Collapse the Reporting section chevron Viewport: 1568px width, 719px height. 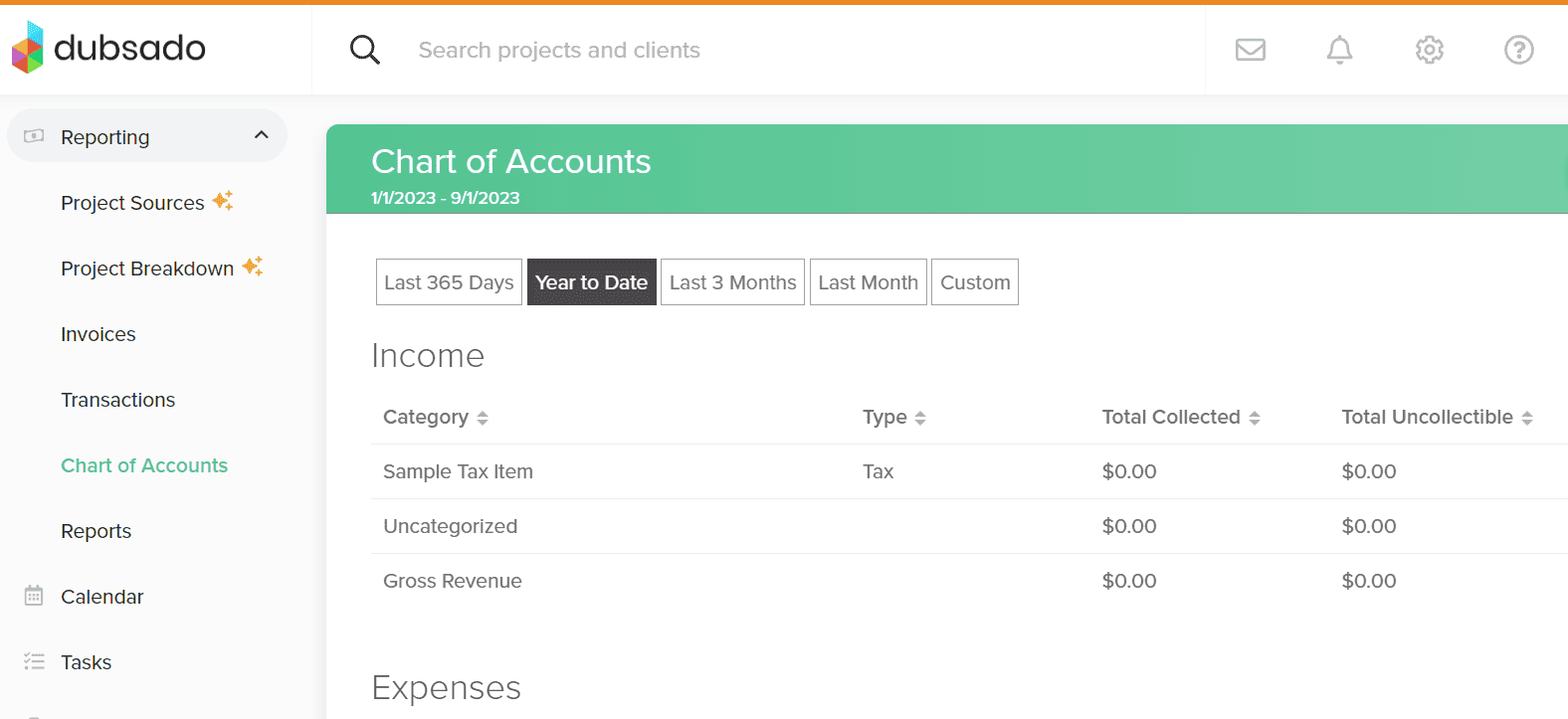pos(261,135)
